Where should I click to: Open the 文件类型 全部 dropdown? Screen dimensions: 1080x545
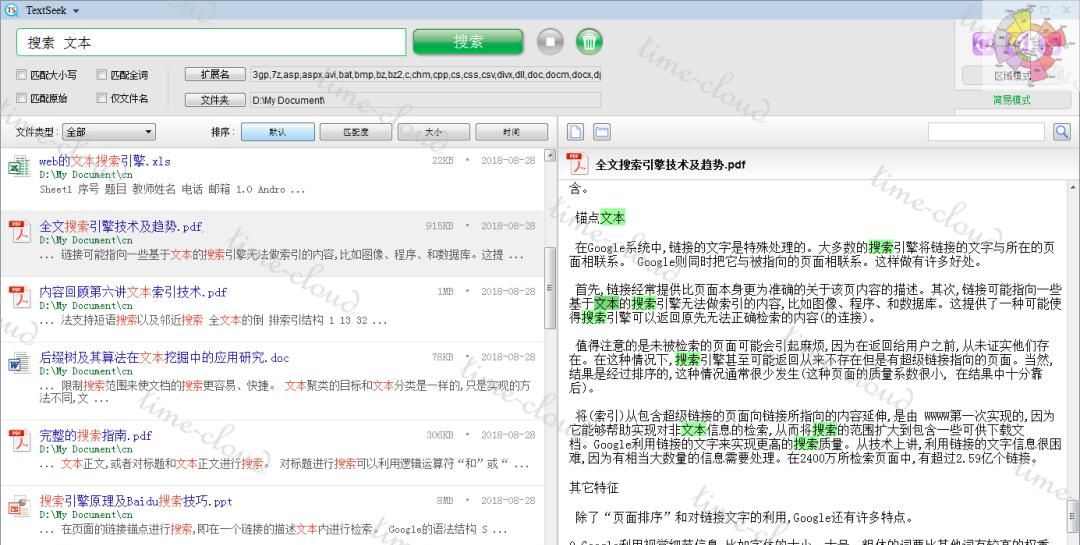pyautogui.click(x=109, y=132)
